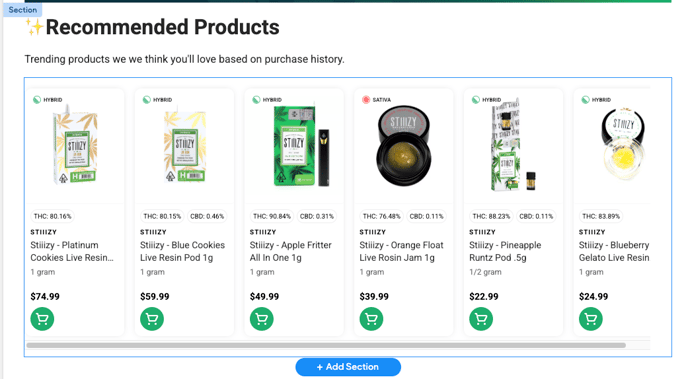
Task: Open Stiiizy - Pineapple Runtz Pod .5g title
Action: click(505, 251)
